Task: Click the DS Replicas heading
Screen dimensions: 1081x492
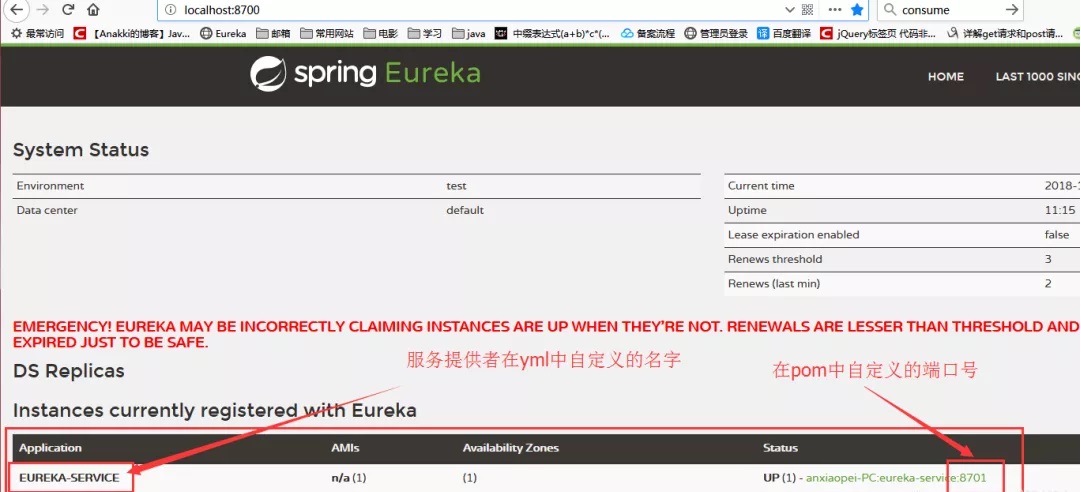Action: (x=69, y=371)
